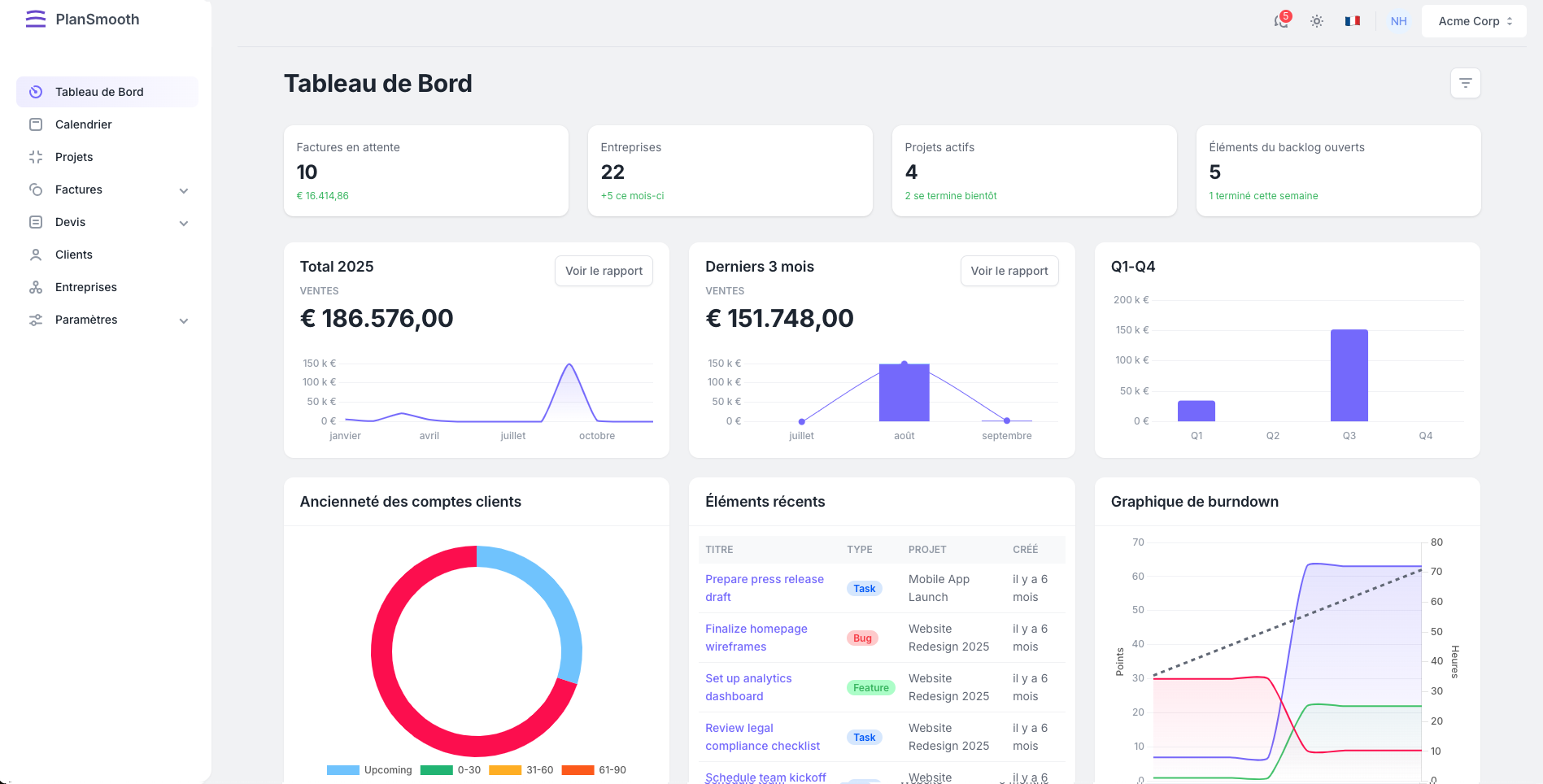The width and height of the screenshot is (1543, 784).
Task: Click the French flag language icon
Action: 1353,22
